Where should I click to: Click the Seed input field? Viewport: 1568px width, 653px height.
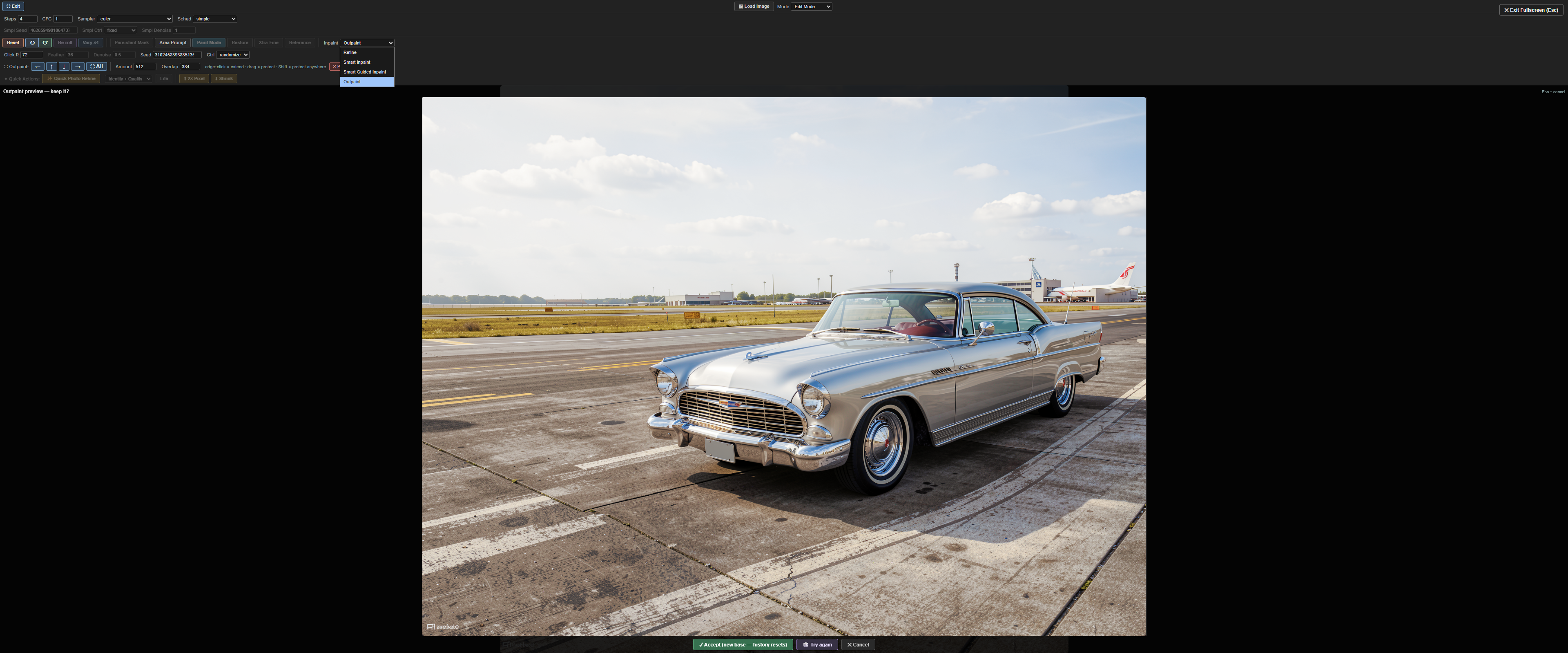177,55
